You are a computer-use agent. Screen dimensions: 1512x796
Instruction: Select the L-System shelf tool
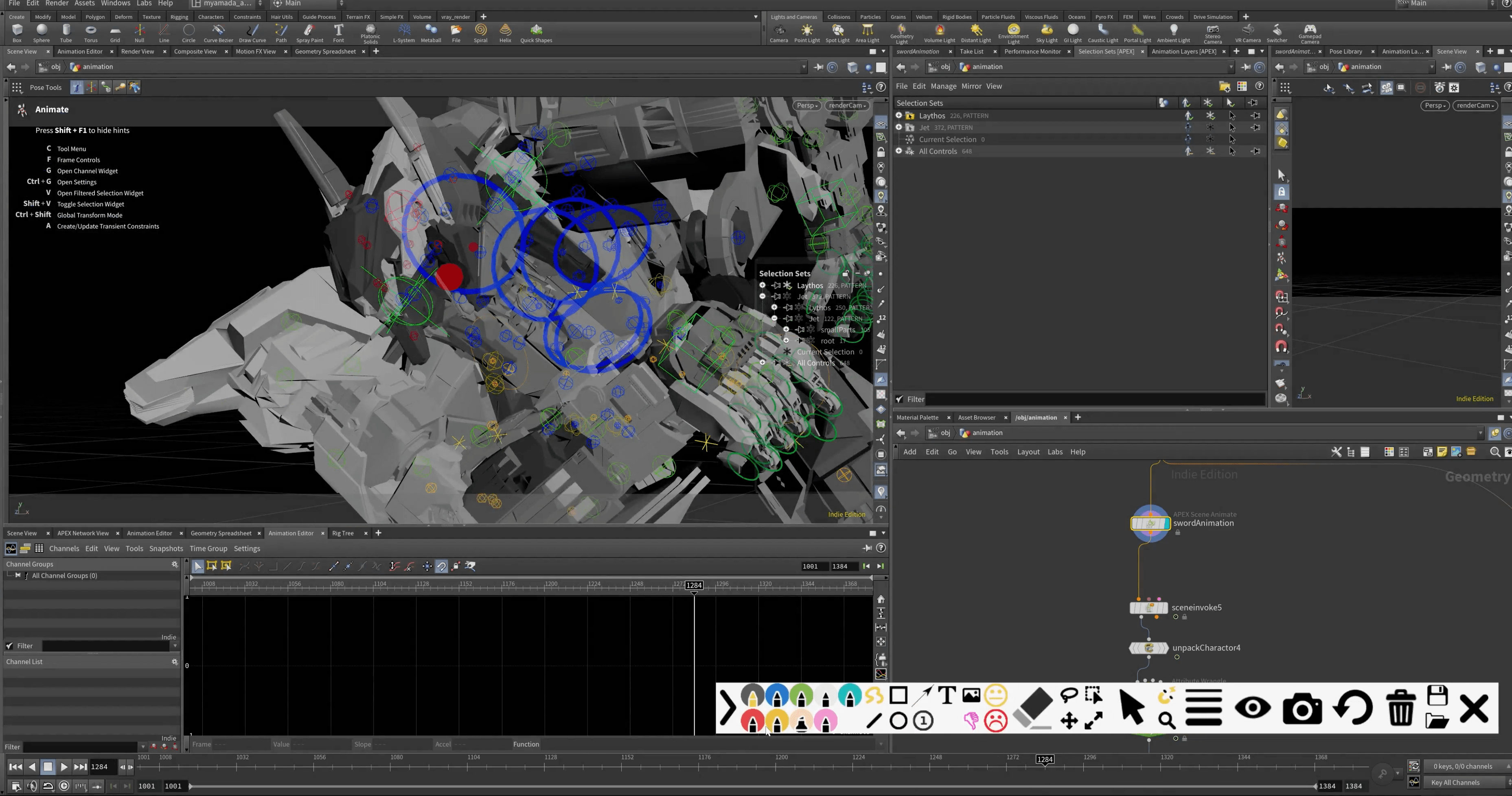tap(404, 33)
